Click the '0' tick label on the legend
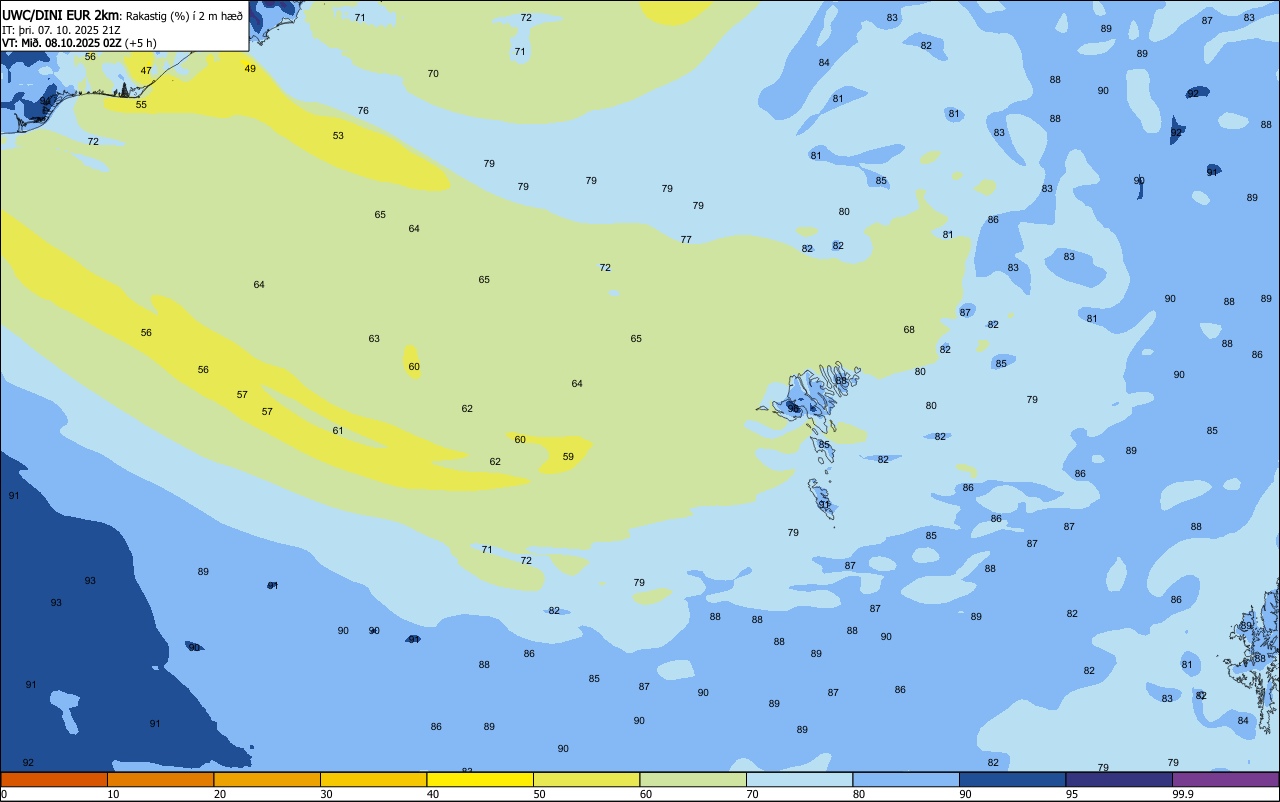 click(4, 794)
